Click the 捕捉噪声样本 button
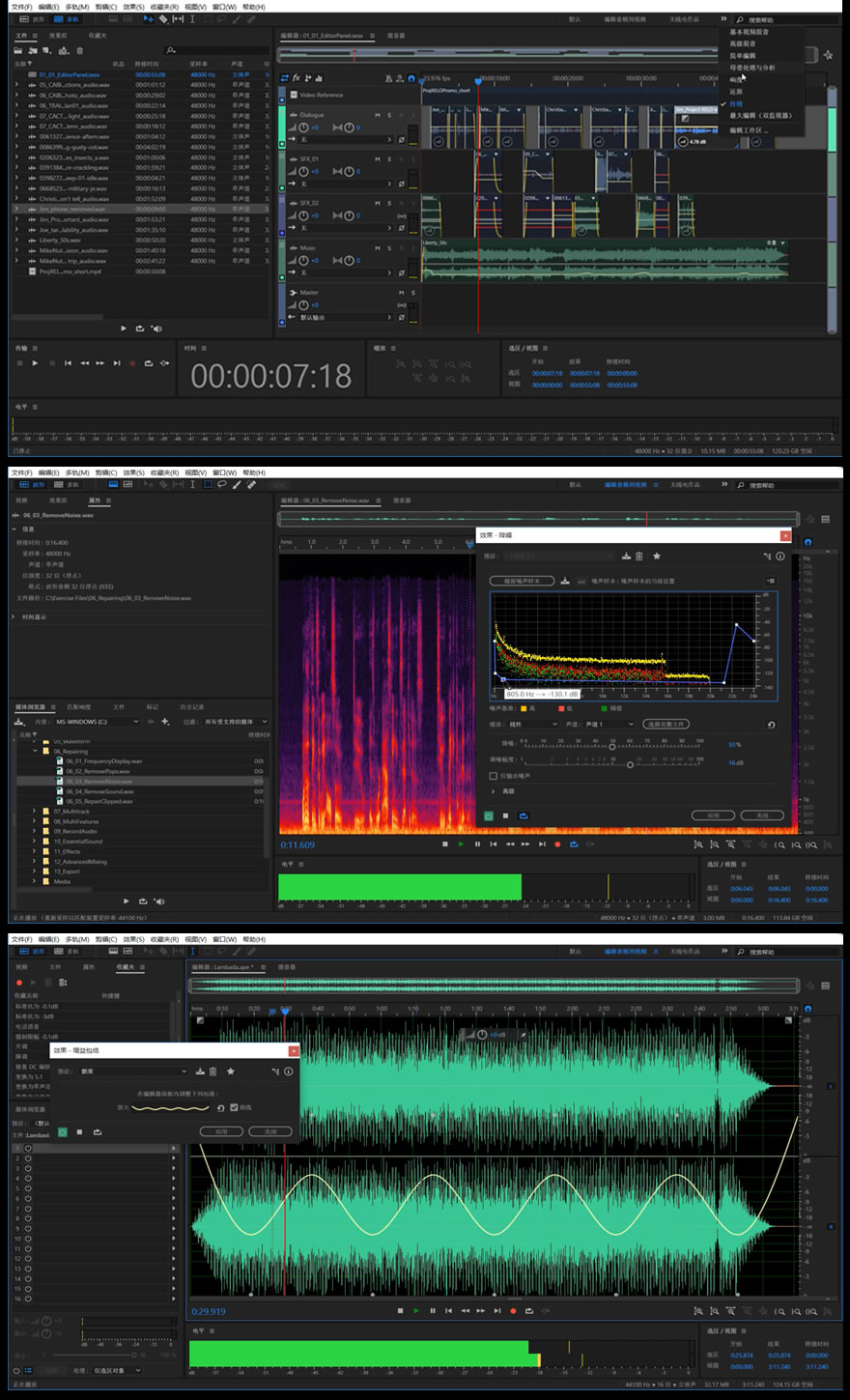This screenshot has width=850, height=1400. tap(522, 581)
